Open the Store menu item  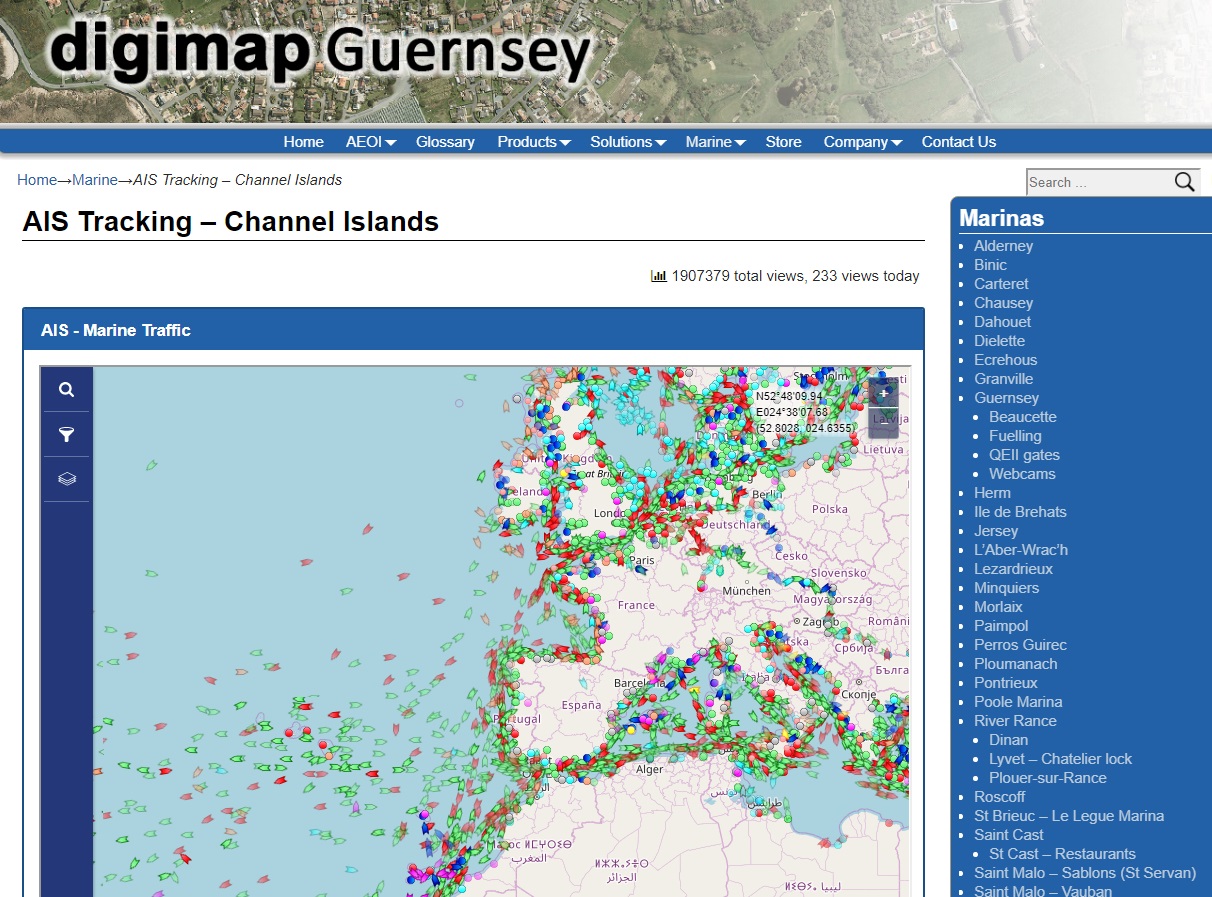coord(783,142)
